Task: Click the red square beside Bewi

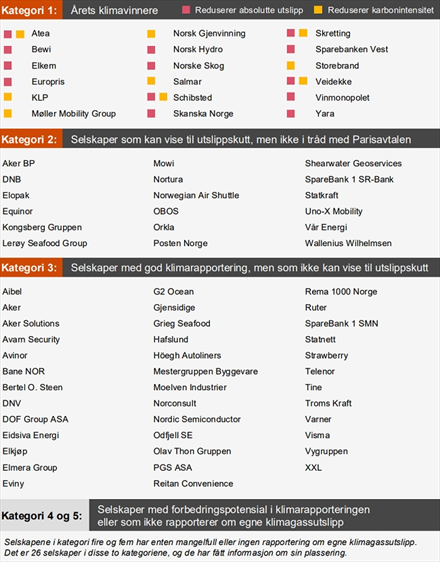Action: tap(8, 49)
